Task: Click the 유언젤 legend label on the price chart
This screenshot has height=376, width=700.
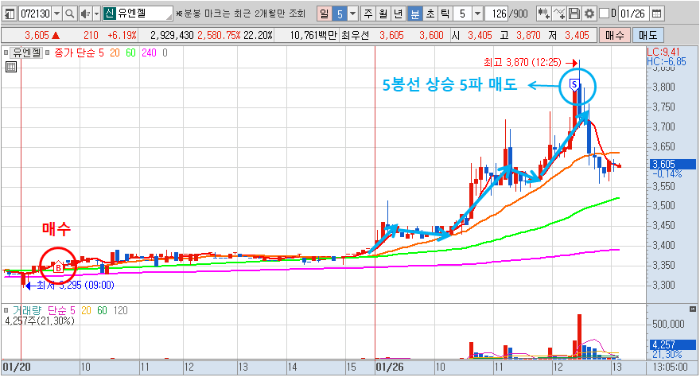Action: pyautogui.click(x=27, y=53)
